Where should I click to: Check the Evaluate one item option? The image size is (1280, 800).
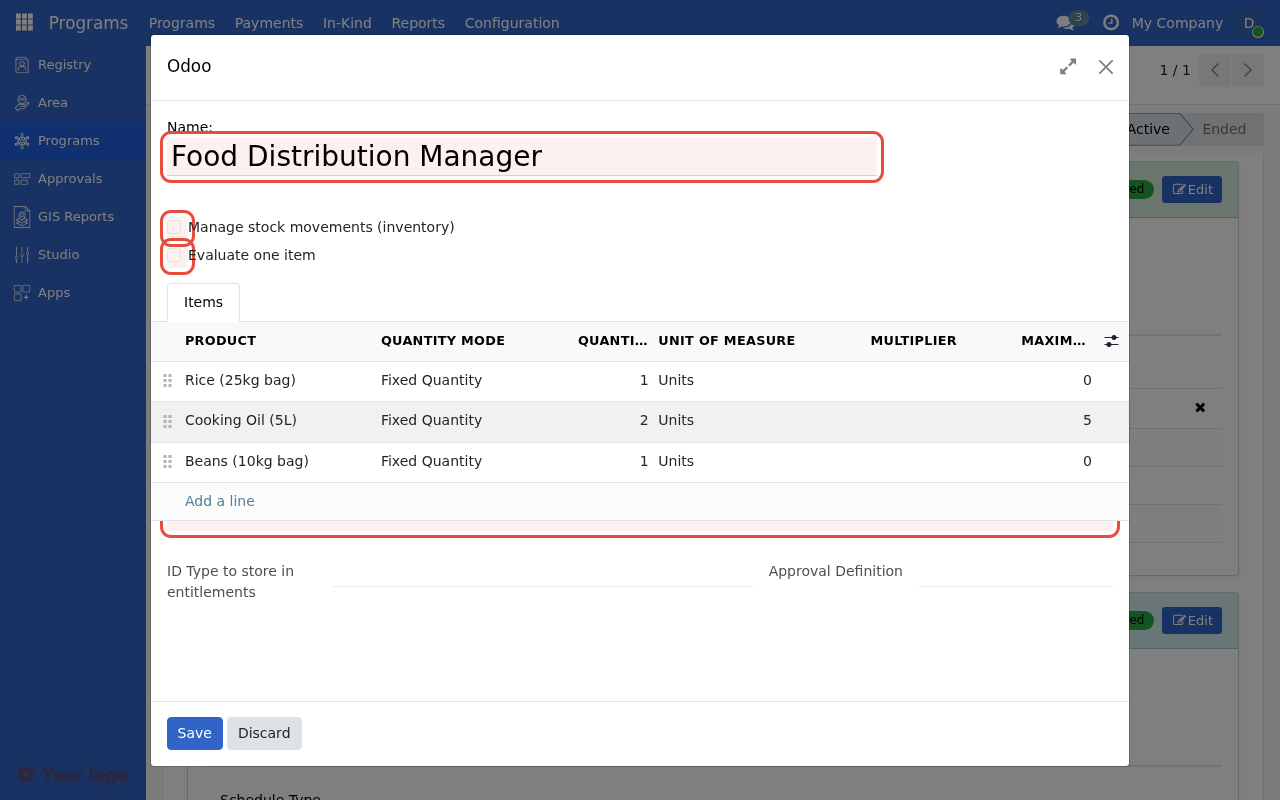(x=176, y=255)
